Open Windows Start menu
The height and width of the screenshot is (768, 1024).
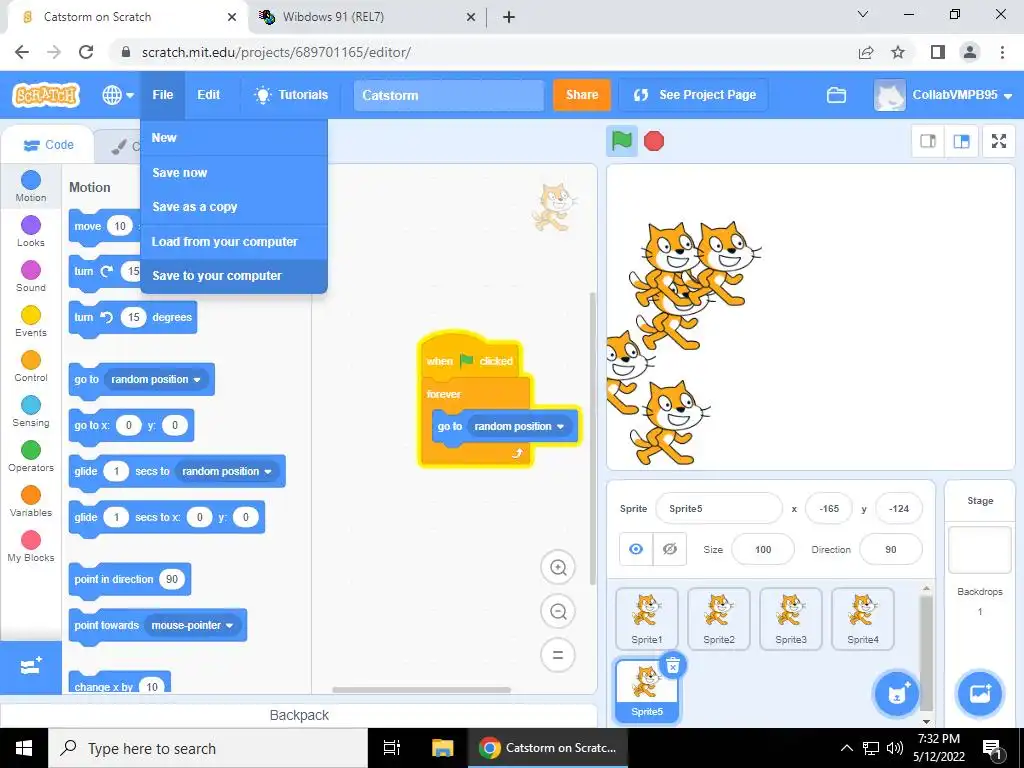pos(24,748)
